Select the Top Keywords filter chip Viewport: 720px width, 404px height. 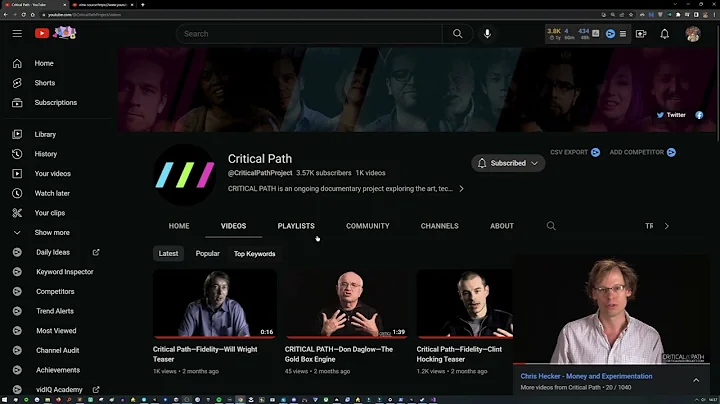click(x=254, y=254)
